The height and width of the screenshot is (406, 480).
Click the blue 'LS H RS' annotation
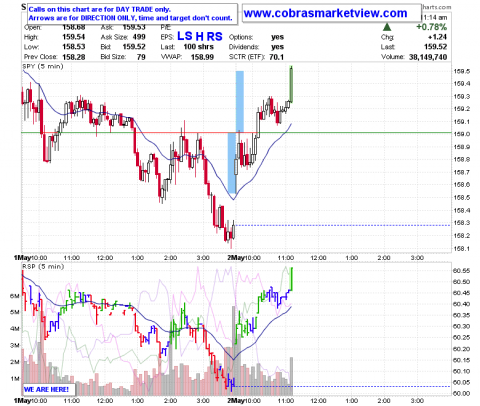coord(200,36)
